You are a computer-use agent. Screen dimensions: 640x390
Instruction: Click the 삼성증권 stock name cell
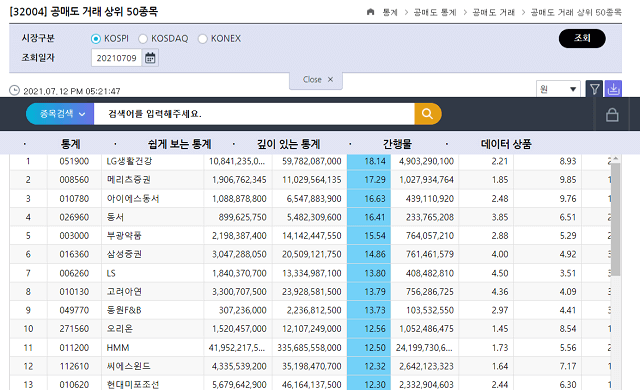152,254
